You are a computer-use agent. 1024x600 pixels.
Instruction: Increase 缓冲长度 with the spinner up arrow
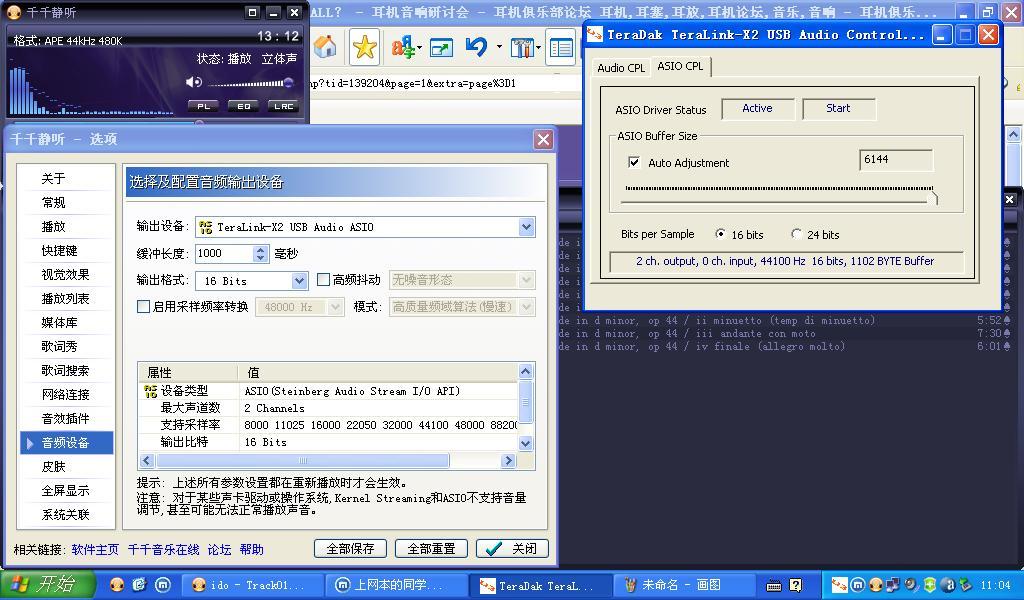point(261,249)
